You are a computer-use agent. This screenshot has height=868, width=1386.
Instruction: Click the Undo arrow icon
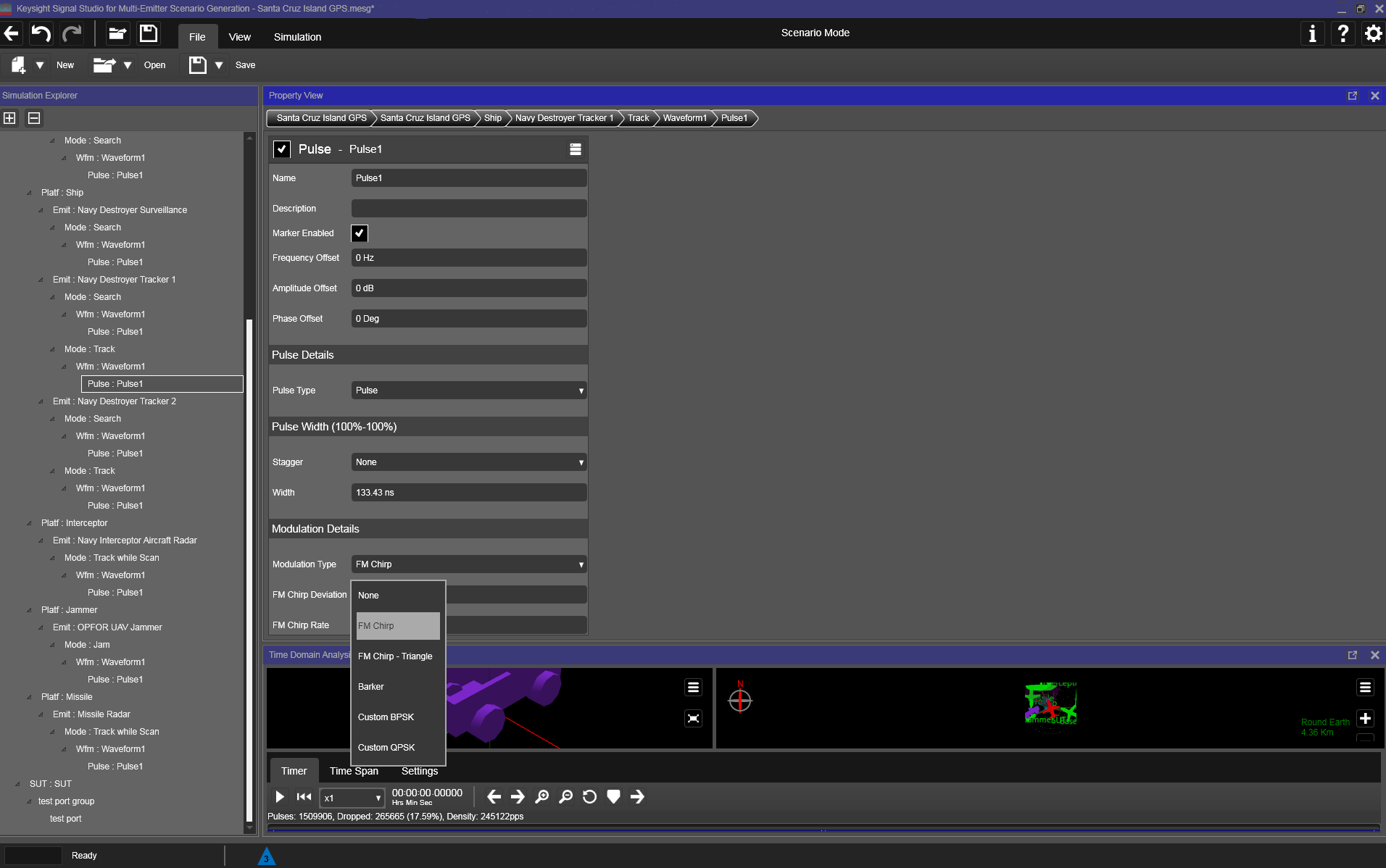[x=41, y=33]
